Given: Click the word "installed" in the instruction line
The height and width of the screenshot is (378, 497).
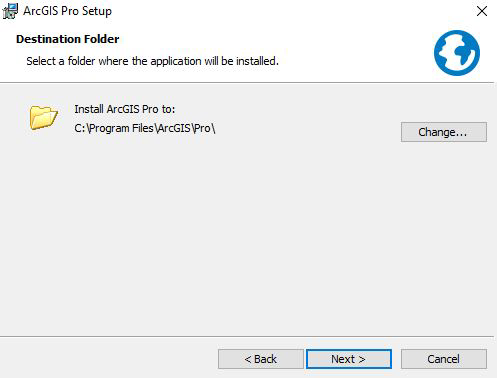Looking at the screenshot, I should tap(257, 61).
